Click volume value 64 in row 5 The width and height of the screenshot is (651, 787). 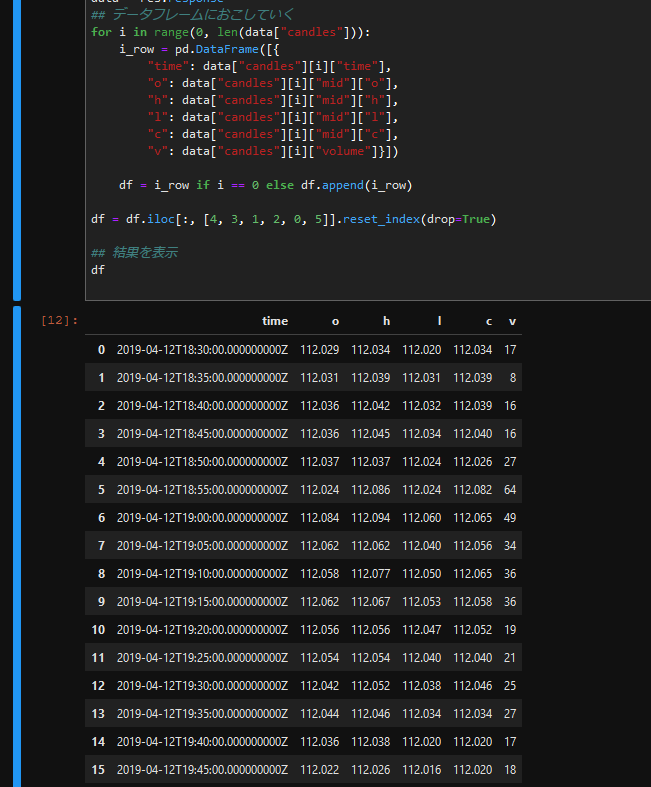point(510,490)
